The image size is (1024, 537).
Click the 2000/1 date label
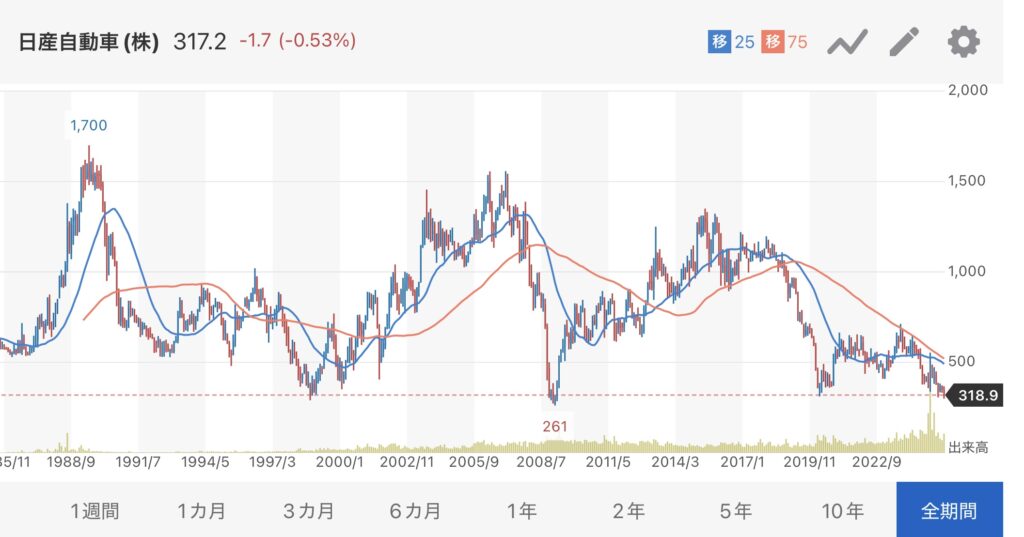pyautogui.click(x=340, y=463)
